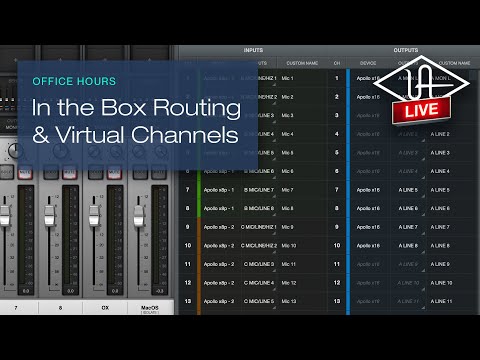Mute mixer channel 8
The image size is (480, 360).
click(69, 173)
